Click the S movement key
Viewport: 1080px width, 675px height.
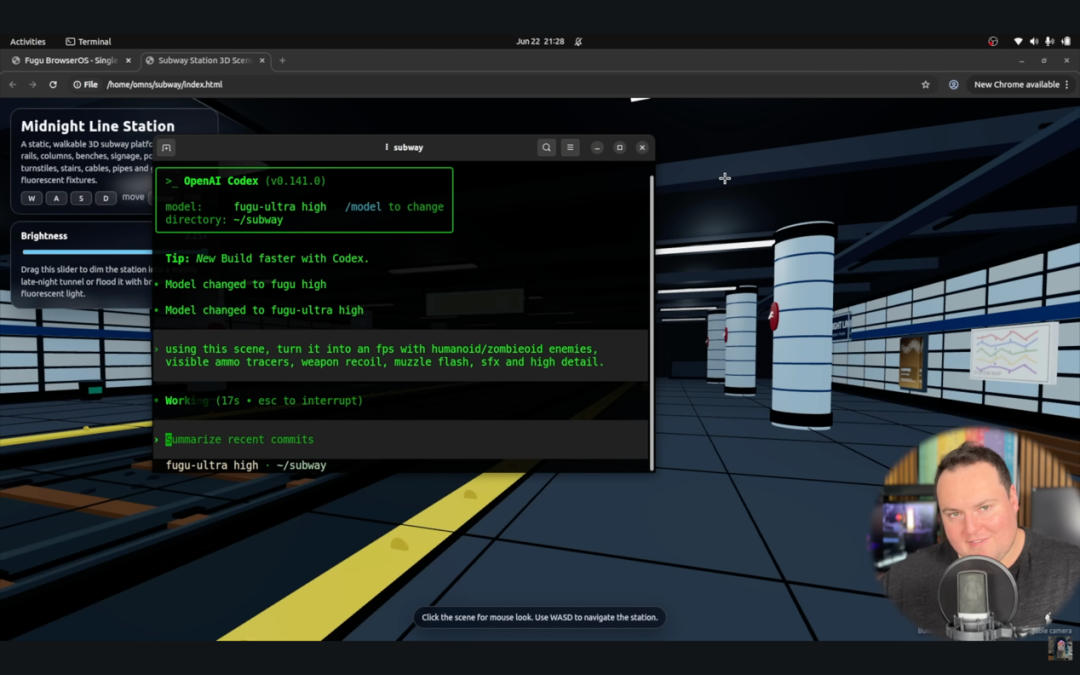coord(81,198)
